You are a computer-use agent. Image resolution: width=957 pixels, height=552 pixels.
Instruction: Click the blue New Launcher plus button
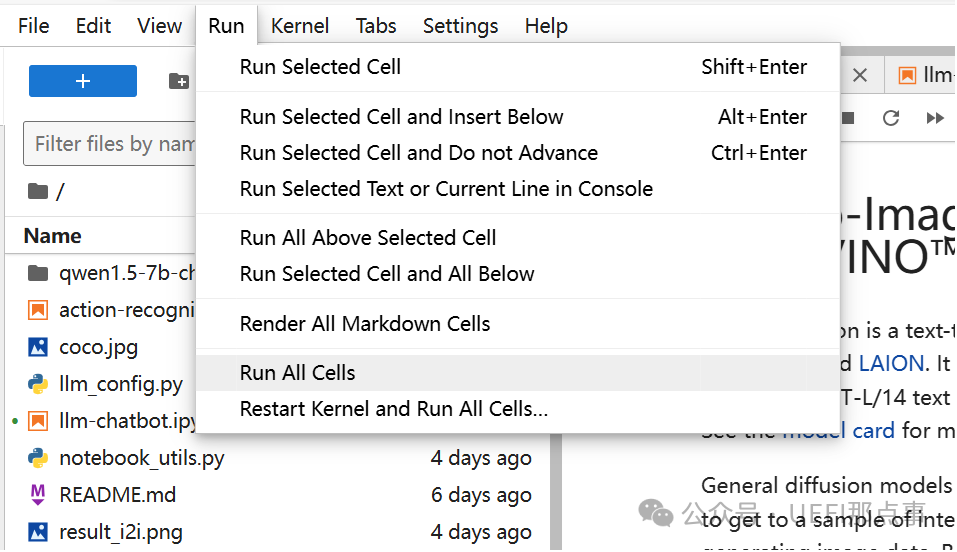[83, 81]
